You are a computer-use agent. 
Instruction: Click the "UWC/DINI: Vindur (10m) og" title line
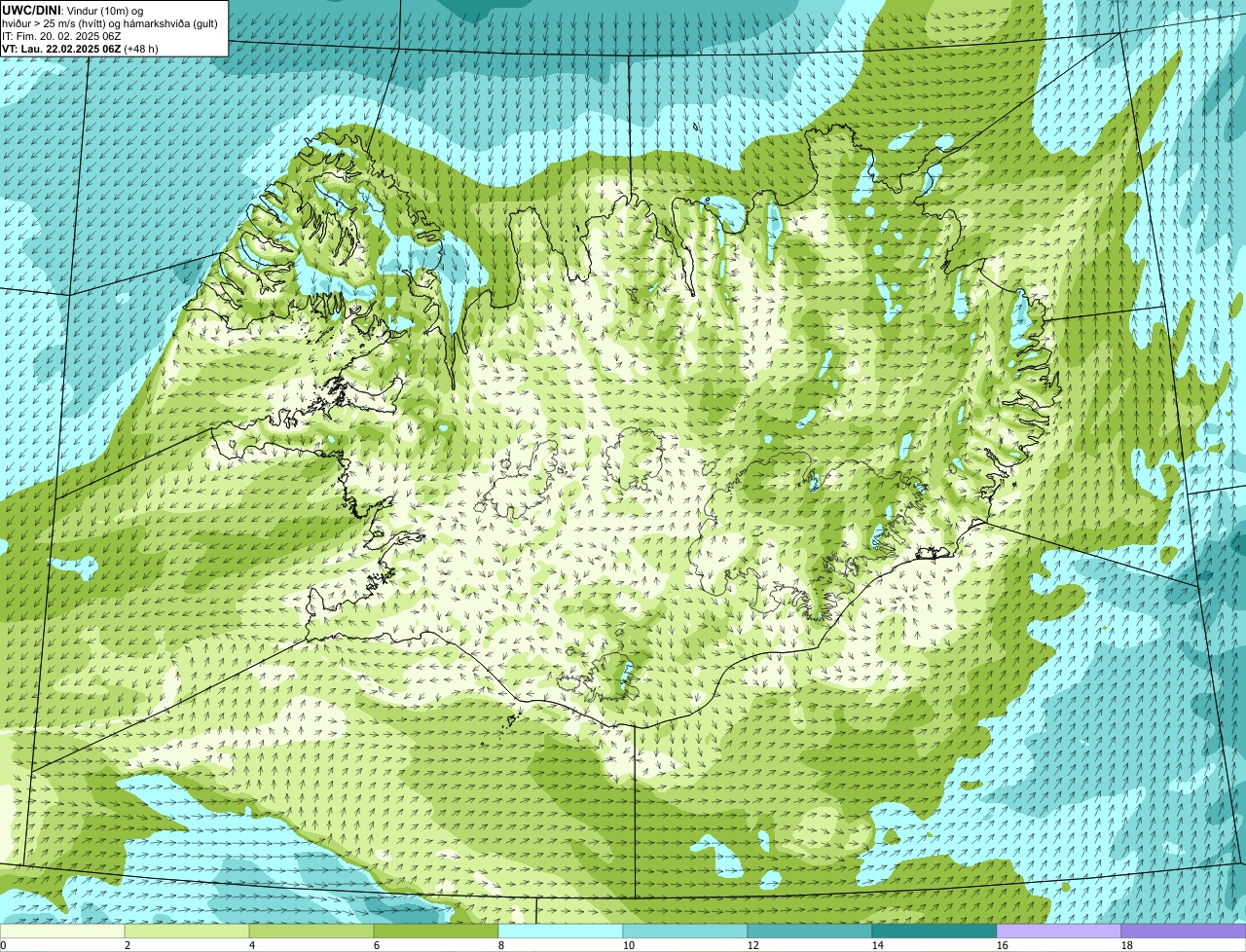click(x=72, y=10)
